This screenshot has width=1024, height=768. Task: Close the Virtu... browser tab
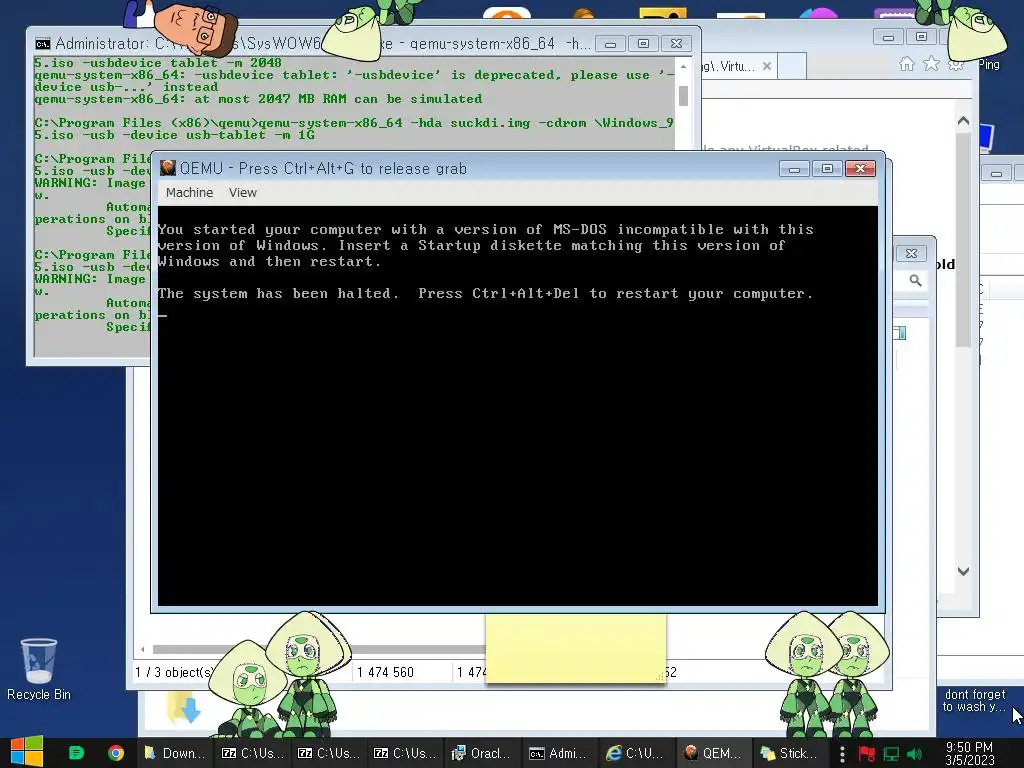[767, 66]
